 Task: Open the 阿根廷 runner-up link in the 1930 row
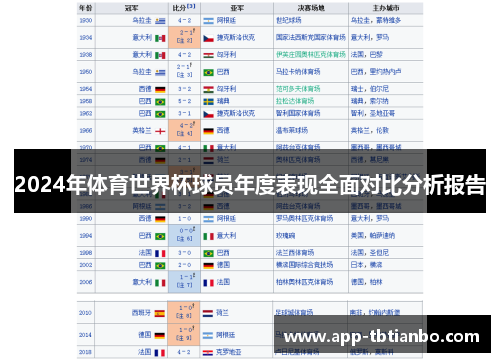(226, 21)
